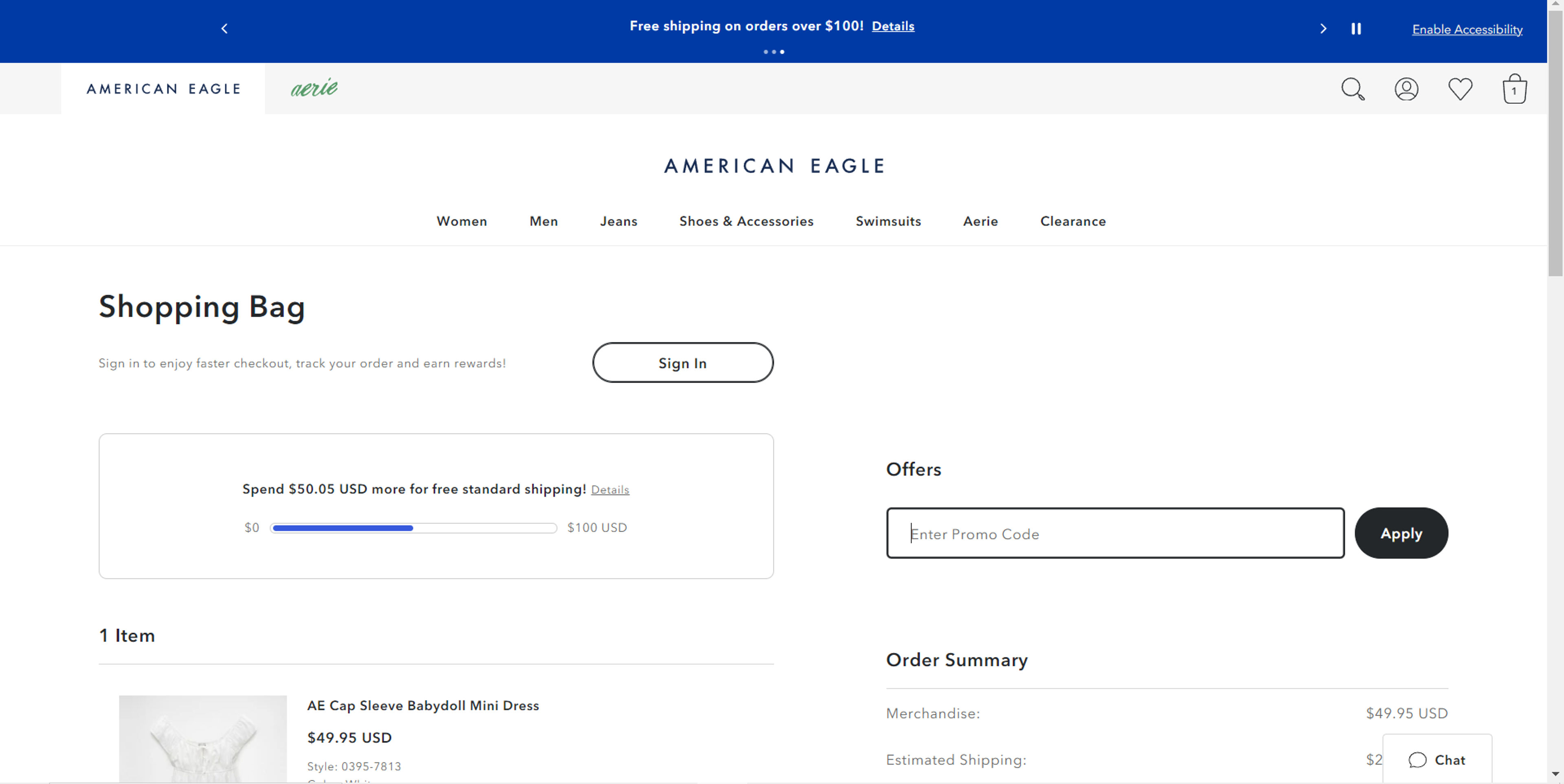Click the Order Summary heading
Image resolution: width=1564 pixels, height=784 pixels.
pyautogui.click(x=957, y=660)
